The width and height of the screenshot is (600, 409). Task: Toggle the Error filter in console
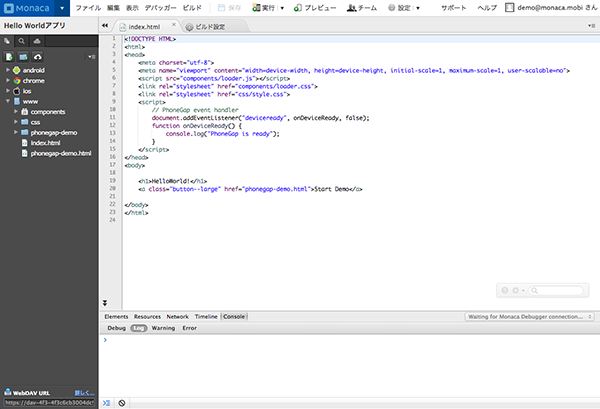pos(189,328)
